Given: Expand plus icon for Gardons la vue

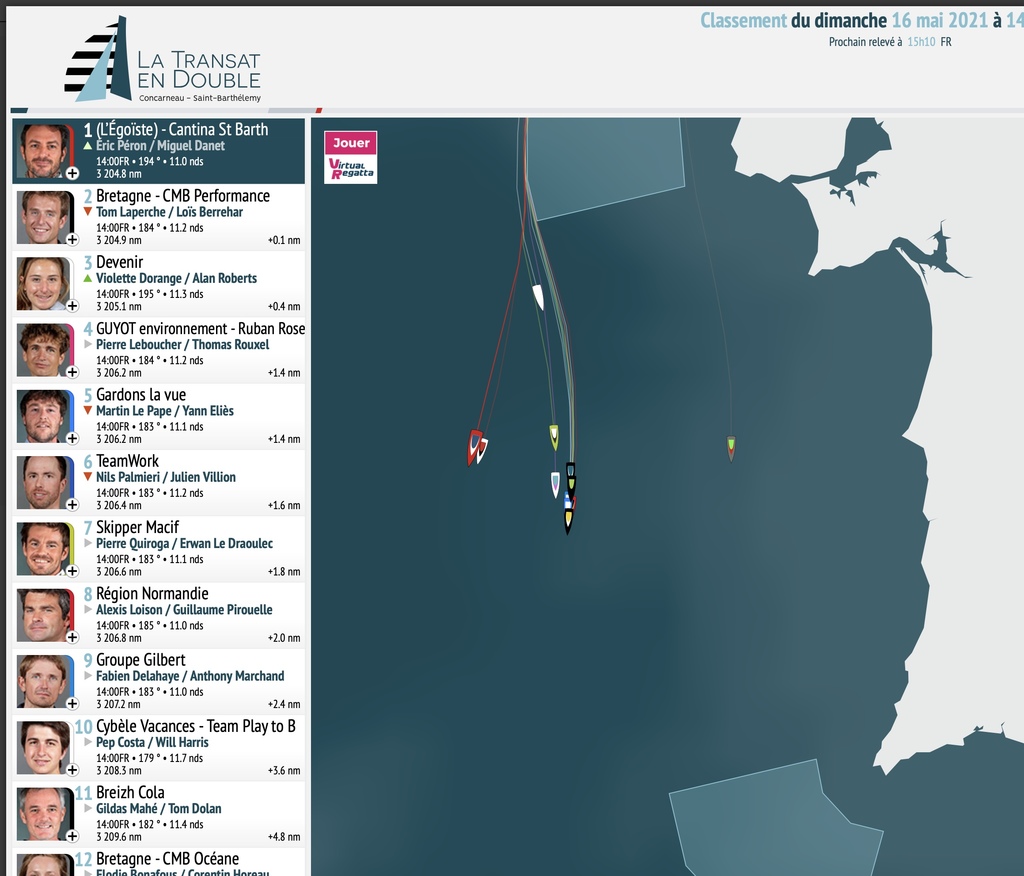Looking at the screenshot, I should pyautogui.click(x=72, y=438).
